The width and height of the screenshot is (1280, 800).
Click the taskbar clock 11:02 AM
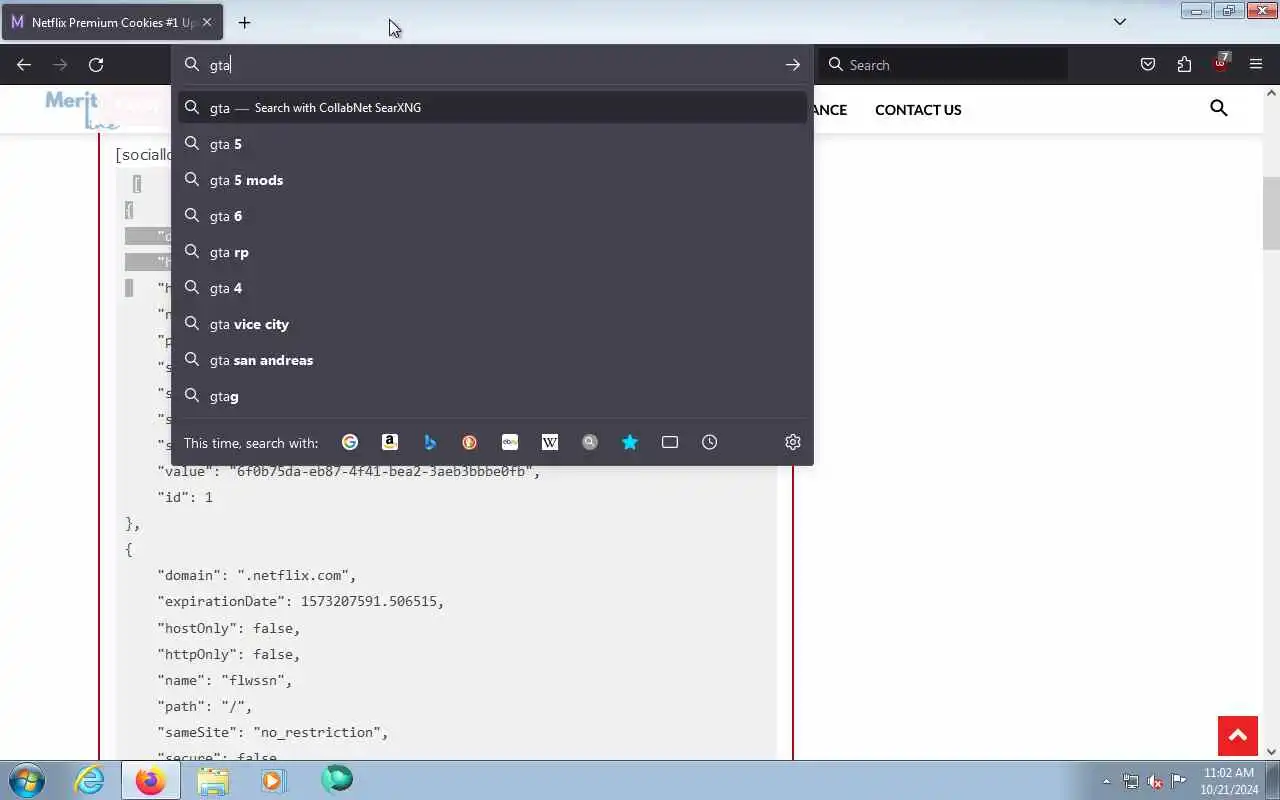1229,773
